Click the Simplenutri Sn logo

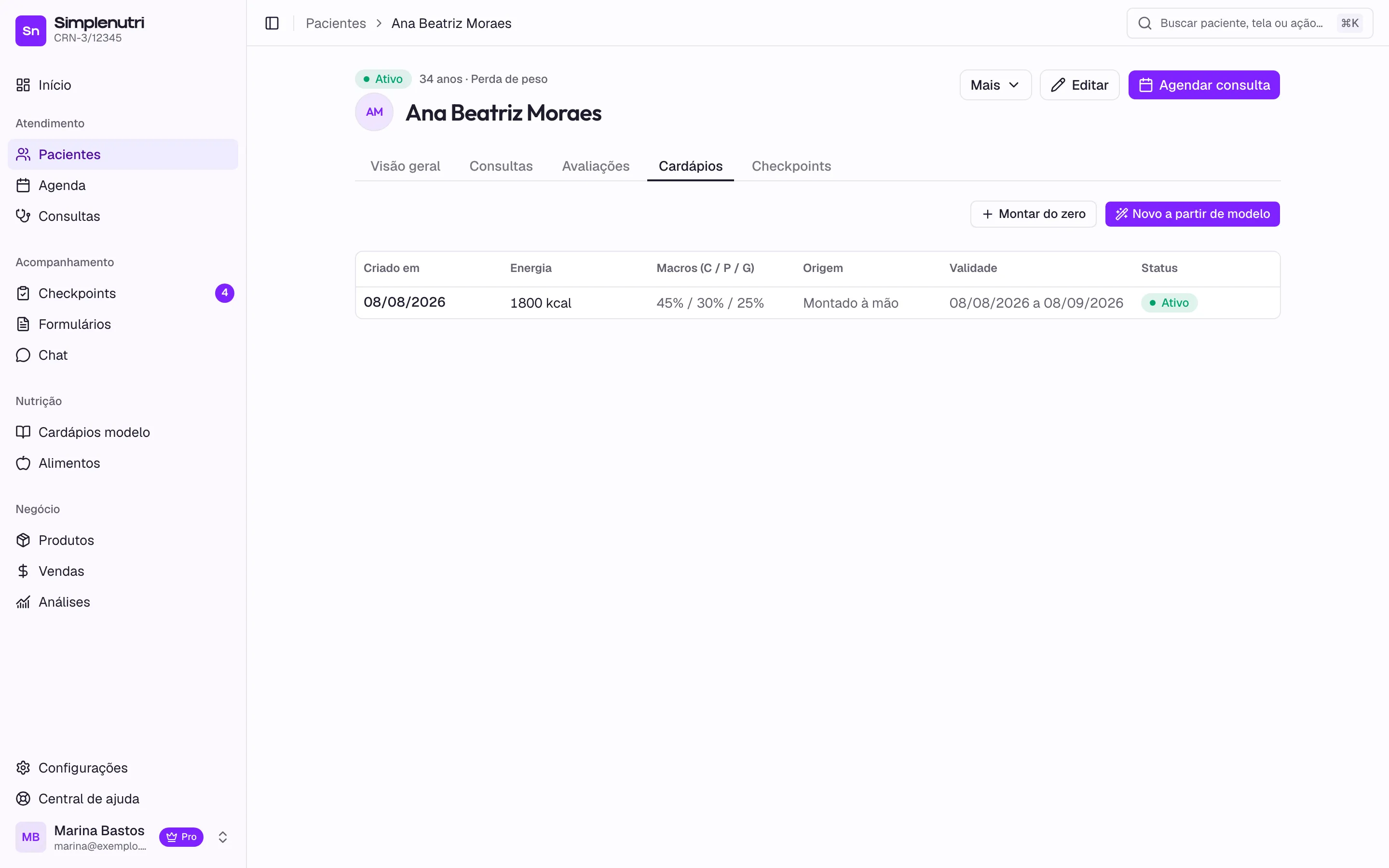tap(31, 30)
